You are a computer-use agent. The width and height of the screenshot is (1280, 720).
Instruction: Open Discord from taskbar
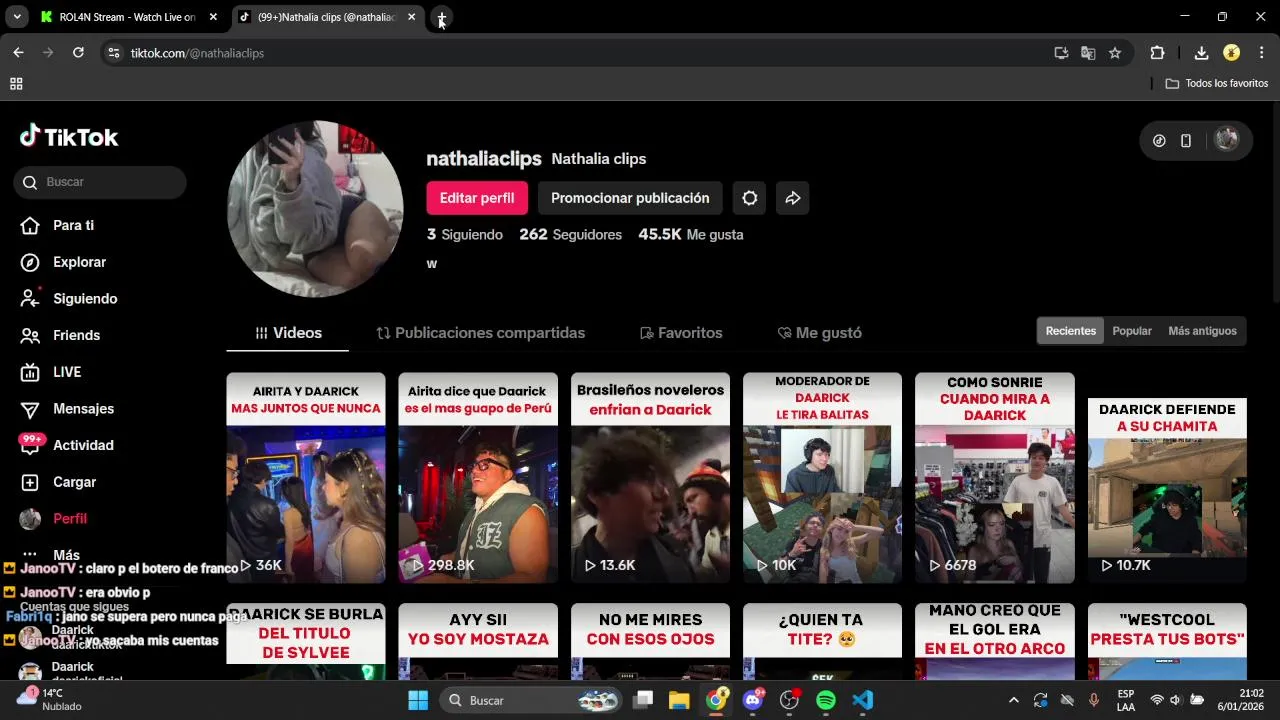point(752,700)
